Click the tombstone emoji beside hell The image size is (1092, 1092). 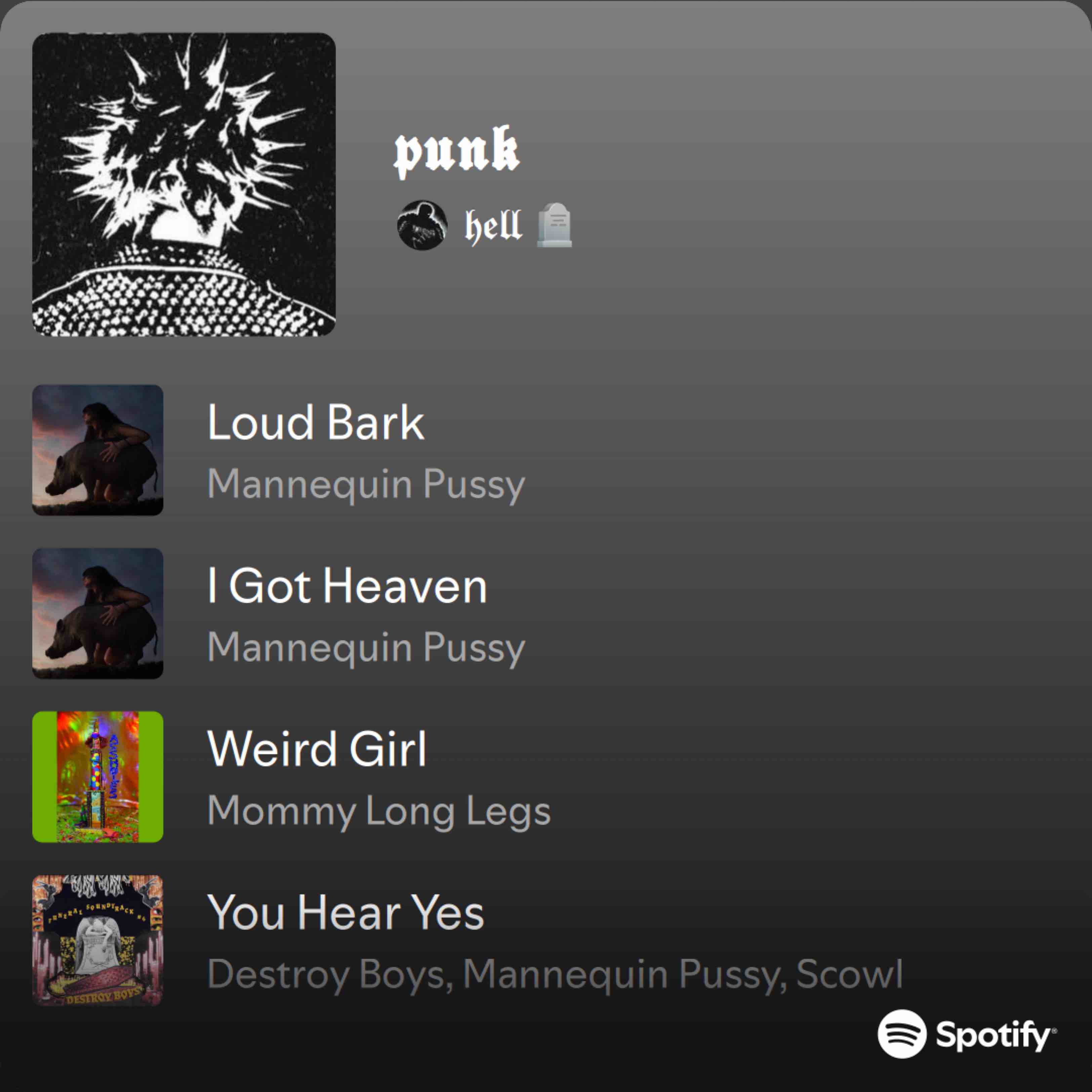tap(554, 225)
